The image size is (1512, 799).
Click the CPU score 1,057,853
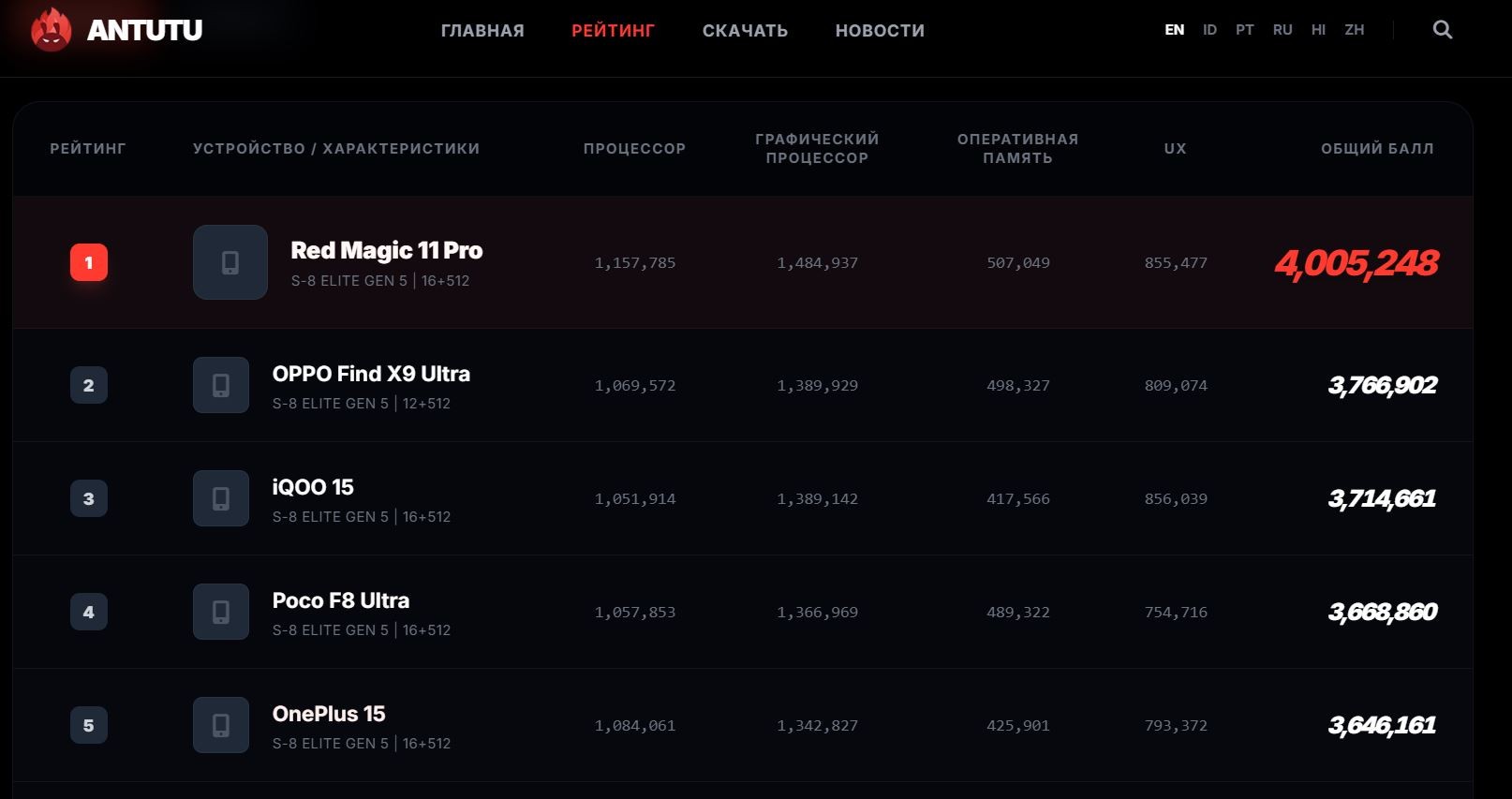coord(635,613)
